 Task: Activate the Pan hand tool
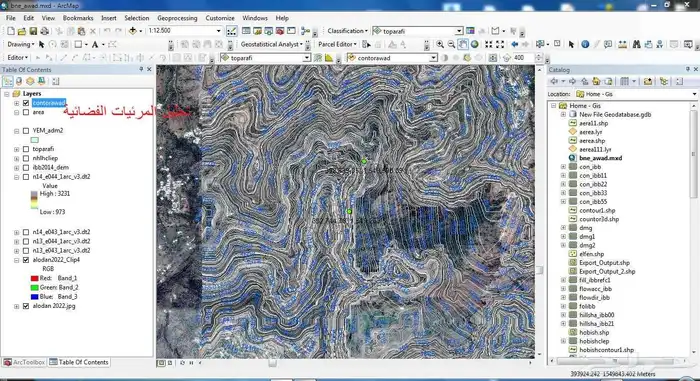pyautogui.click(x=463, y=44)
